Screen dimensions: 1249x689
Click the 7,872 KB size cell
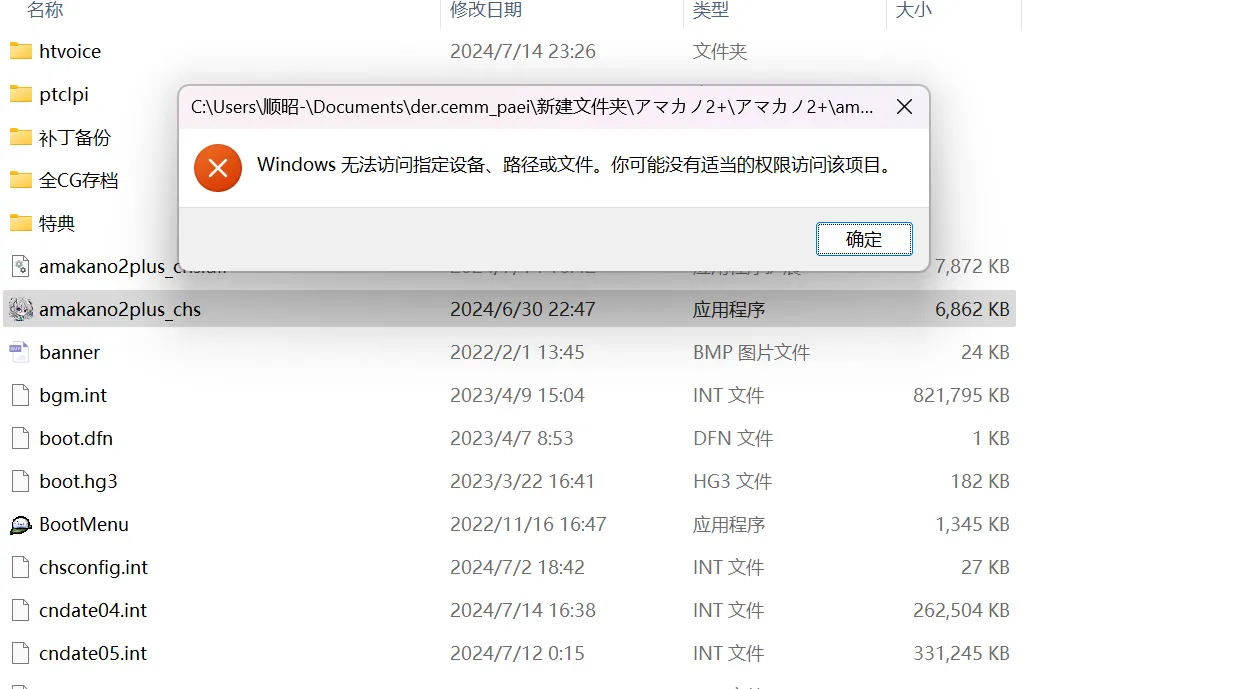(x=972, y=266)
